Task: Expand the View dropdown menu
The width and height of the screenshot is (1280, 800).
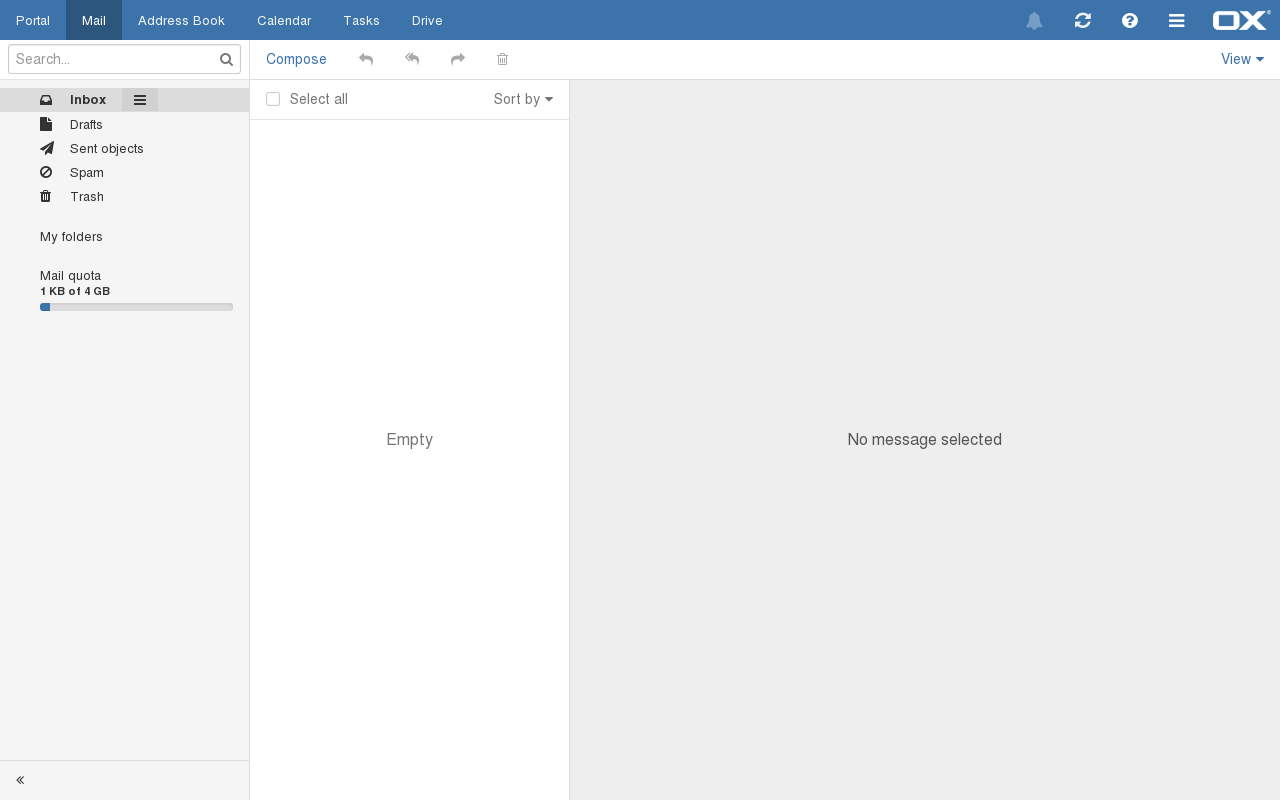Action: pos(1242,59)
